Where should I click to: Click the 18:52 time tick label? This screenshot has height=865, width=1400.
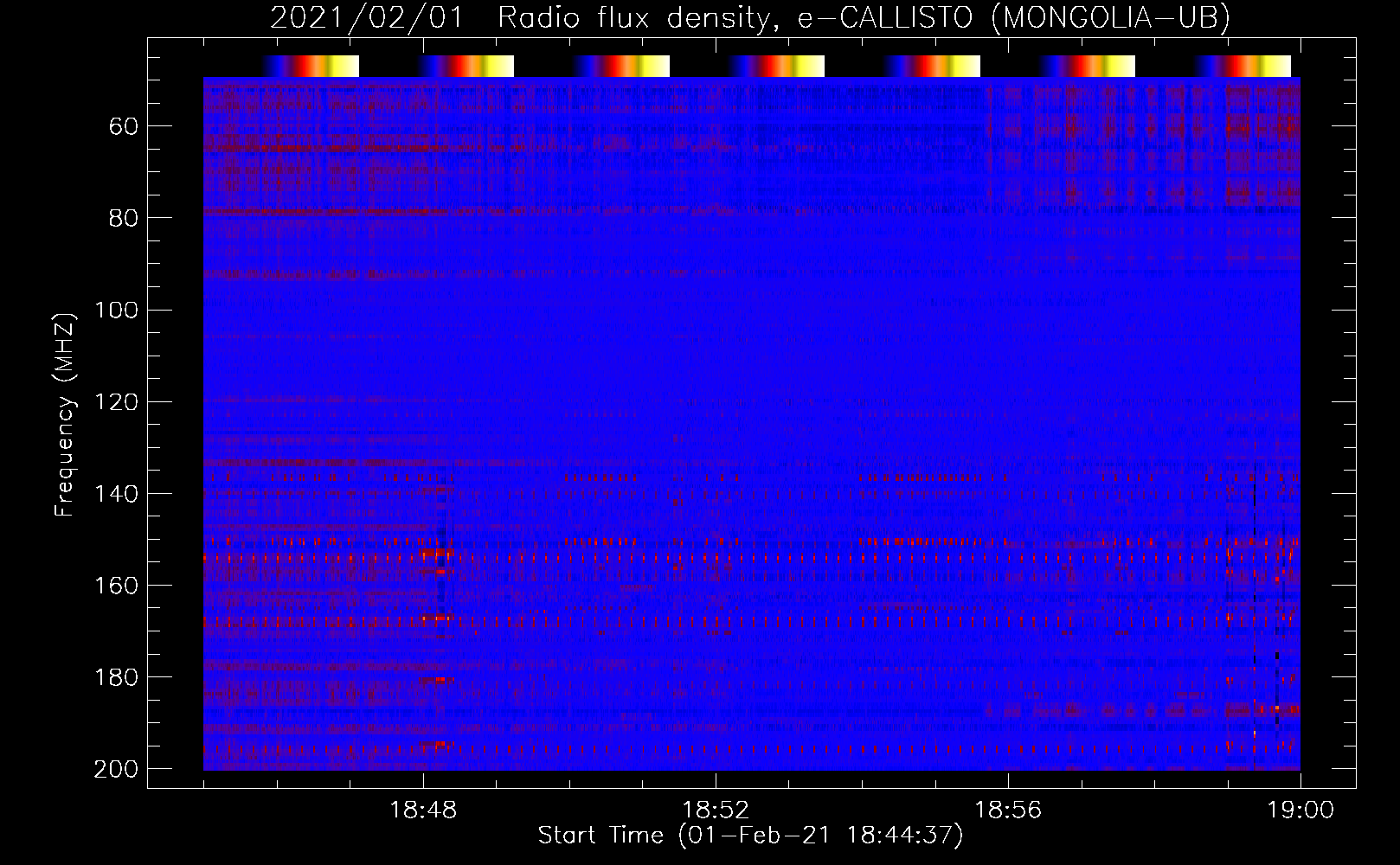(716, 811)
